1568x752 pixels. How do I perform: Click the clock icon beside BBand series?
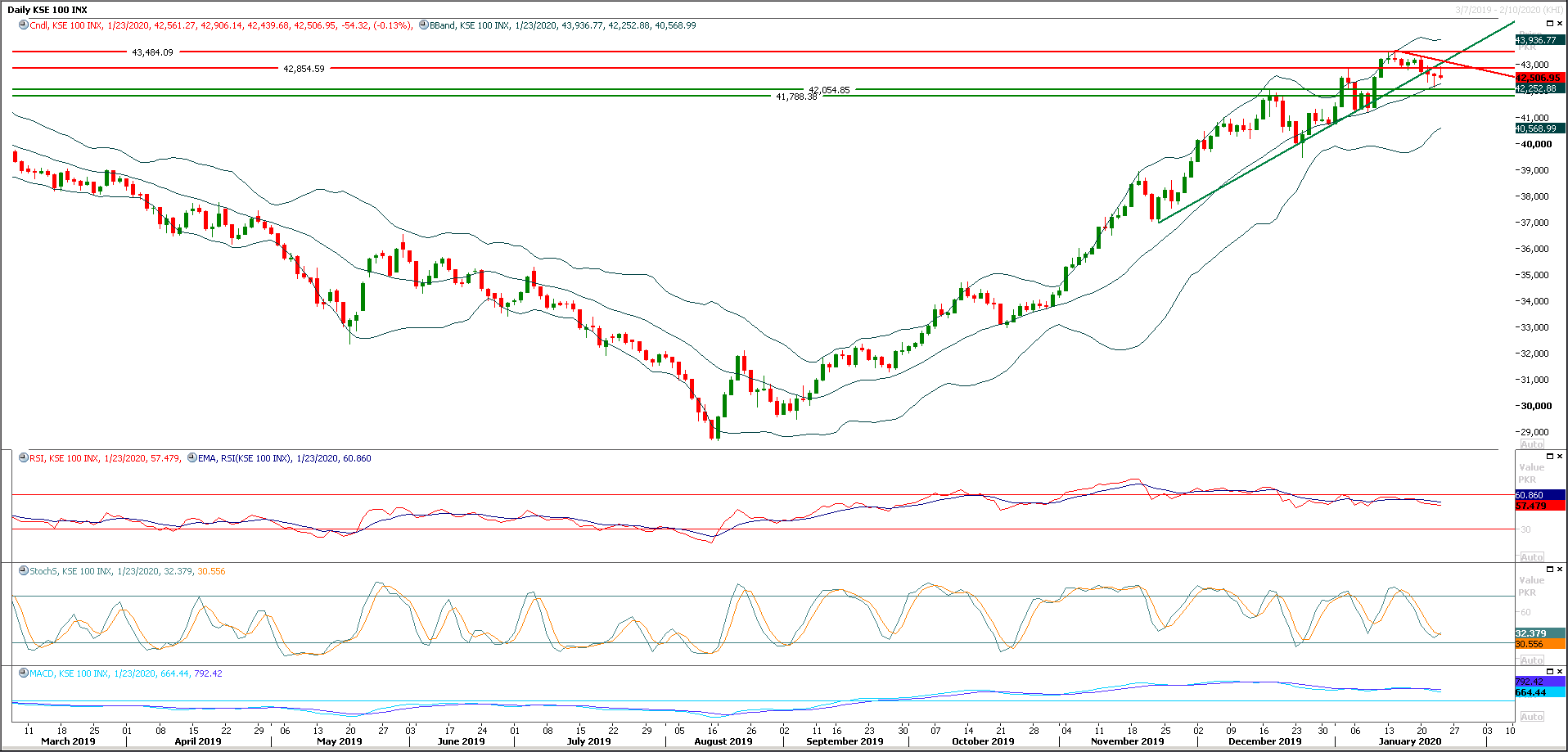424,25
